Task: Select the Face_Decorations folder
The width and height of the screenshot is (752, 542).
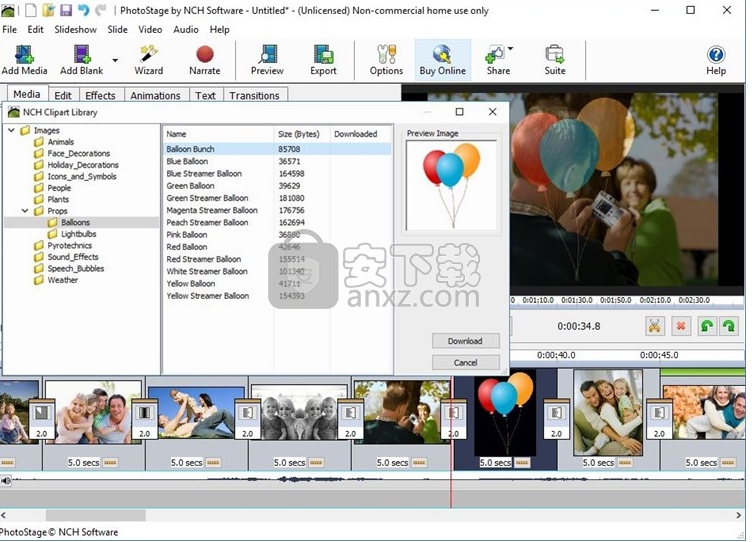Action: click(79, 153)
